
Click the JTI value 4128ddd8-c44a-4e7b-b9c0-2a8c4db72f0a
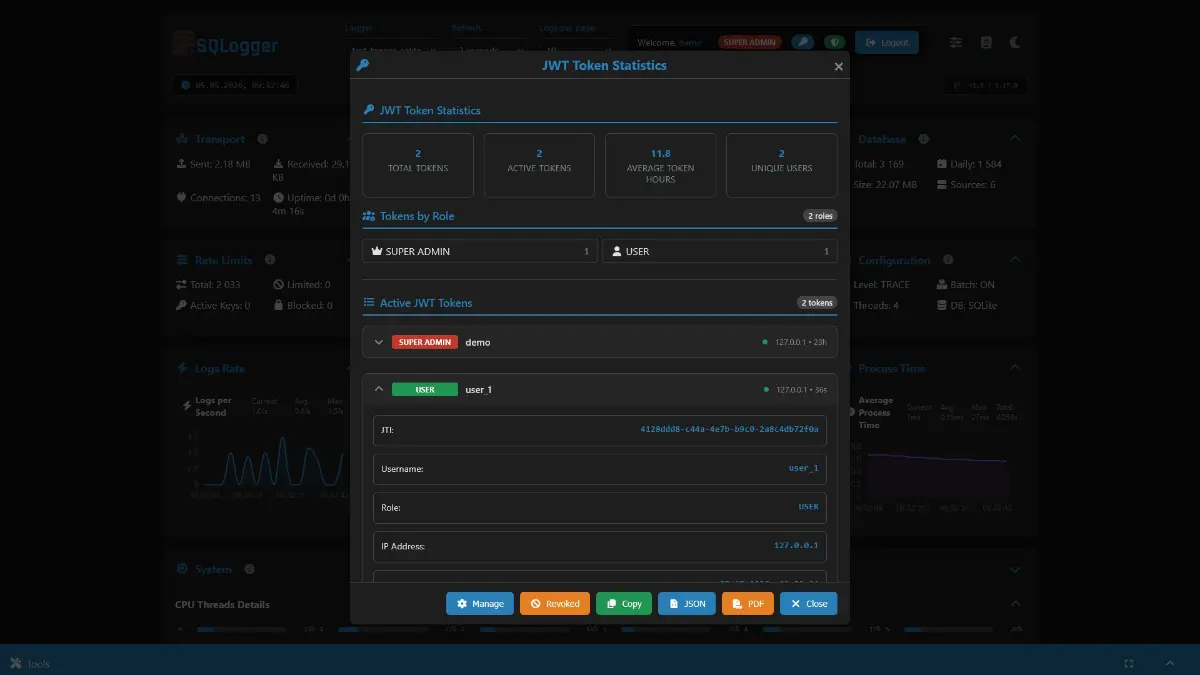coord(729,430)
